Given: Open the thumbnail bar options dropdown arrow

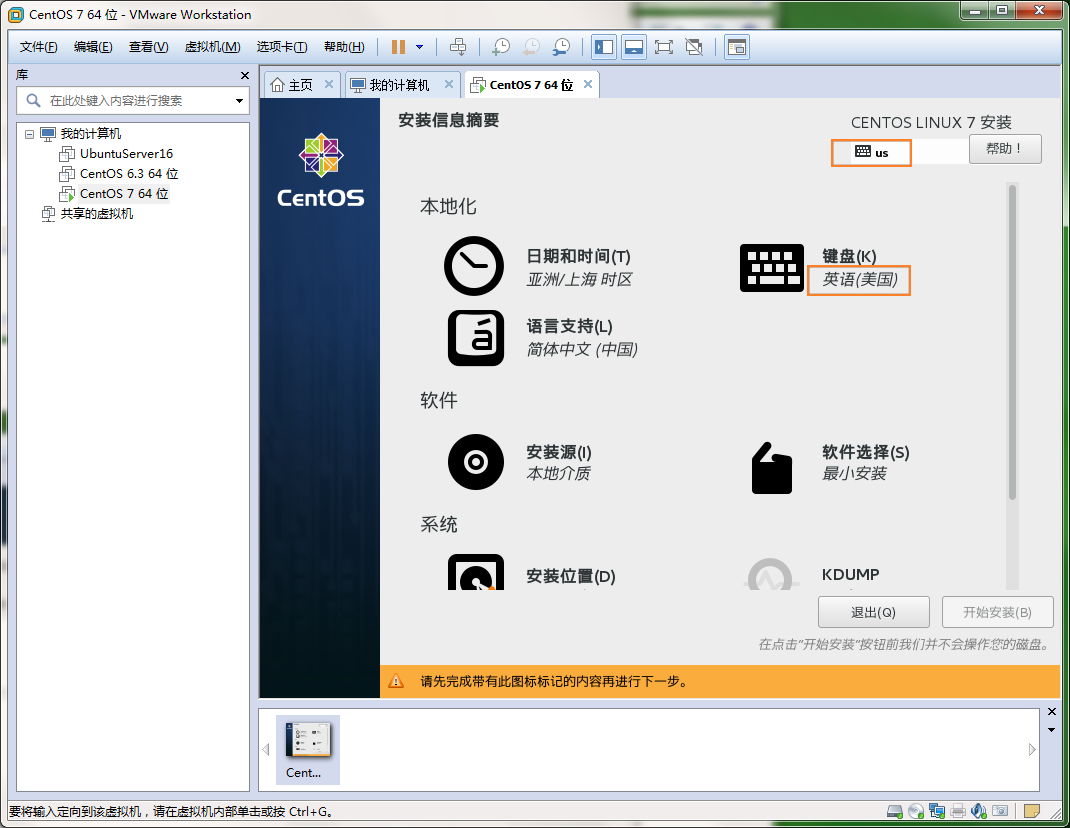Looking at the screenshot, I should point(1052,730).
